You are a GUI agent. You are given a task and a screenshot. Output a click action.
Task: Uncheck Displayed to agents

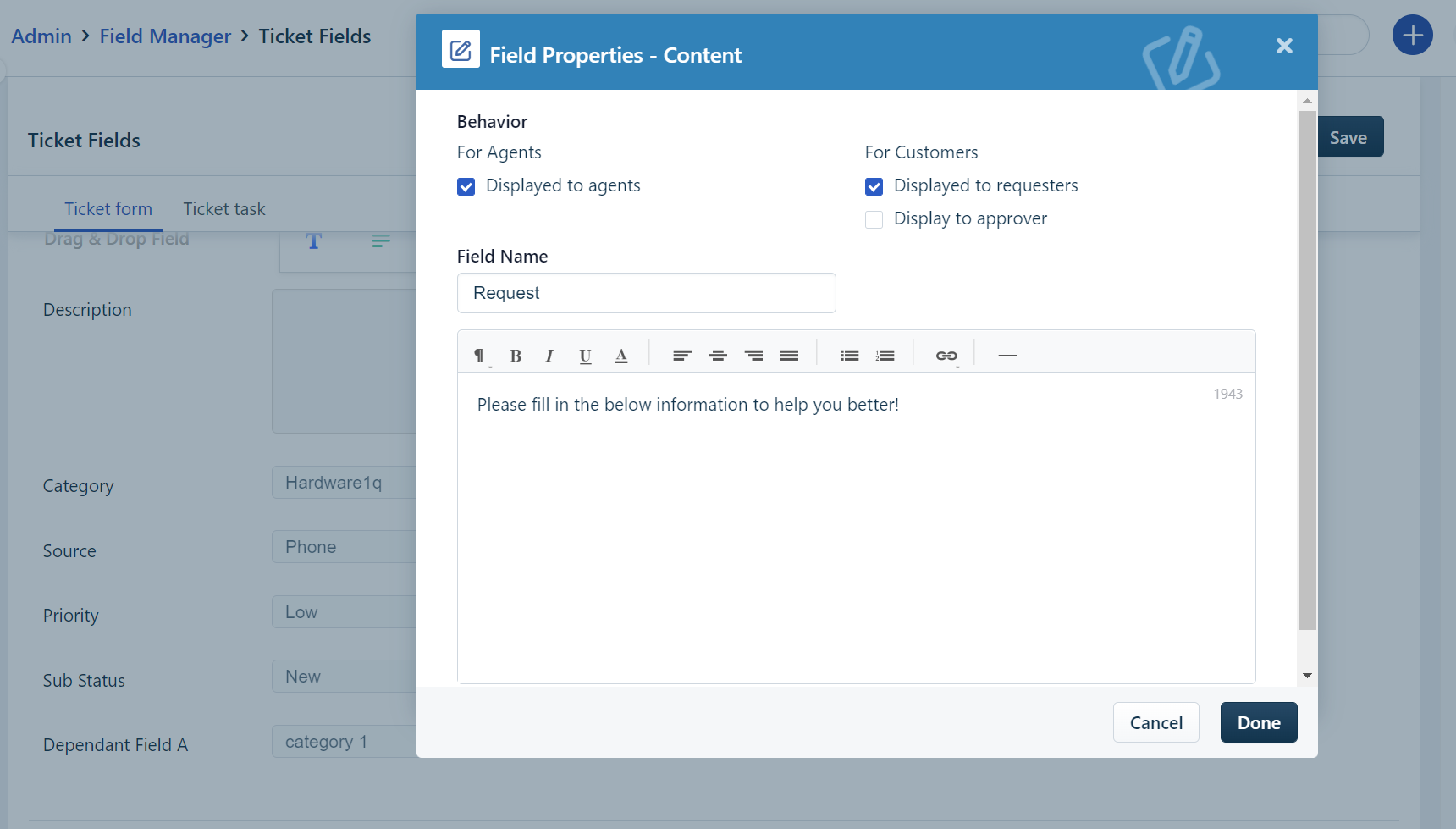(466, 186)
